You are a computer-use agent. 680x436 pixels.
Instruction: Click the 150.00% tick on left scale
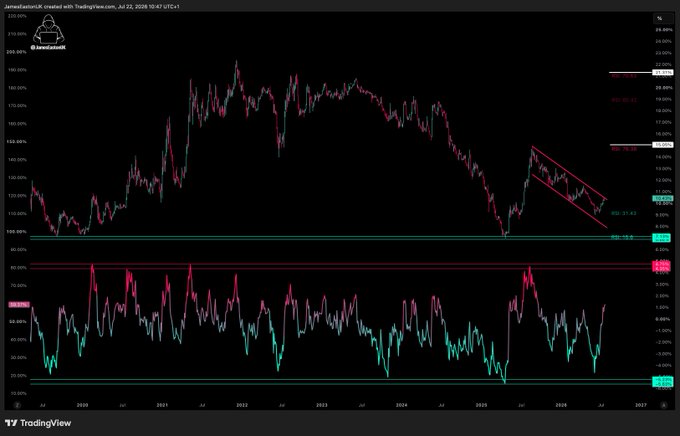pyautogui.click(x=17, y=141)
